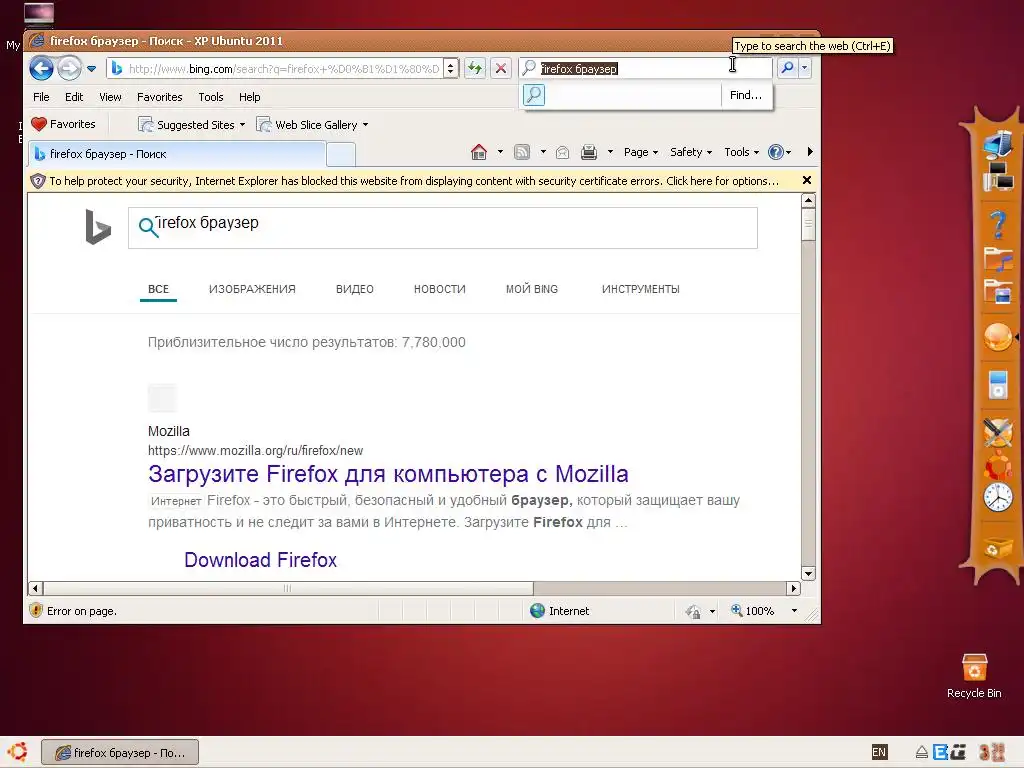Click the EN language indicator in tray
The height and width of the screenshot is (768, 1024).
point(879,752)
